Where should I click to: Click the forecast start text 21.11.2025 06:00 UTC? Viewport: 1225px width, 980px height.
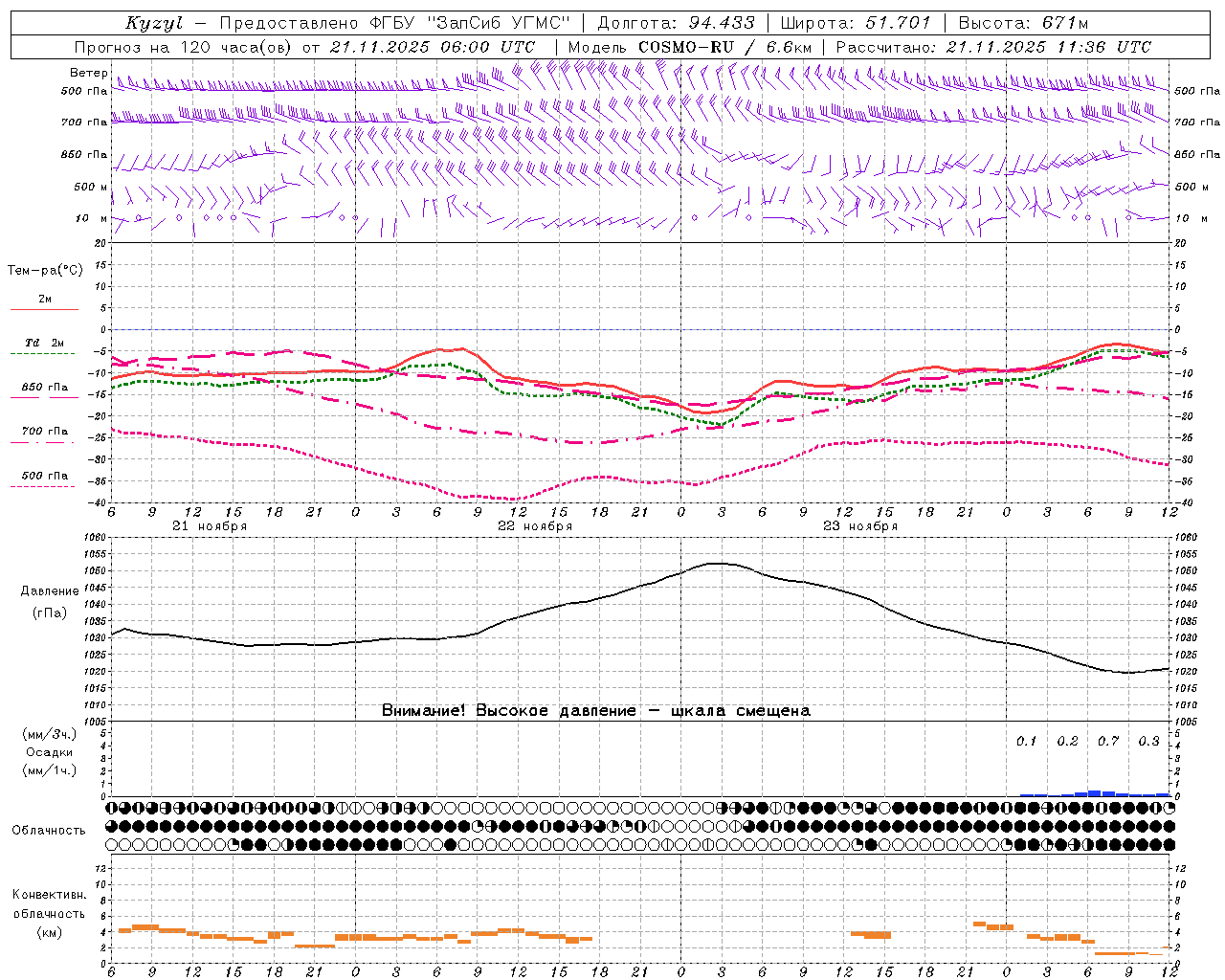coord(432,47)
